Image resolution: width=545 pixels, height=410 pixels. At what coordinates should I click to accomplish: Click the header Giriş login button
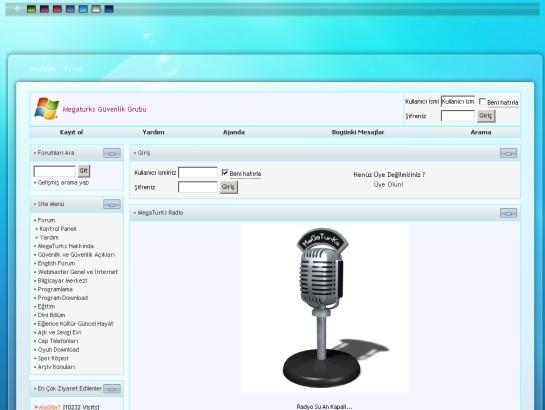click(x=486, y=116)
